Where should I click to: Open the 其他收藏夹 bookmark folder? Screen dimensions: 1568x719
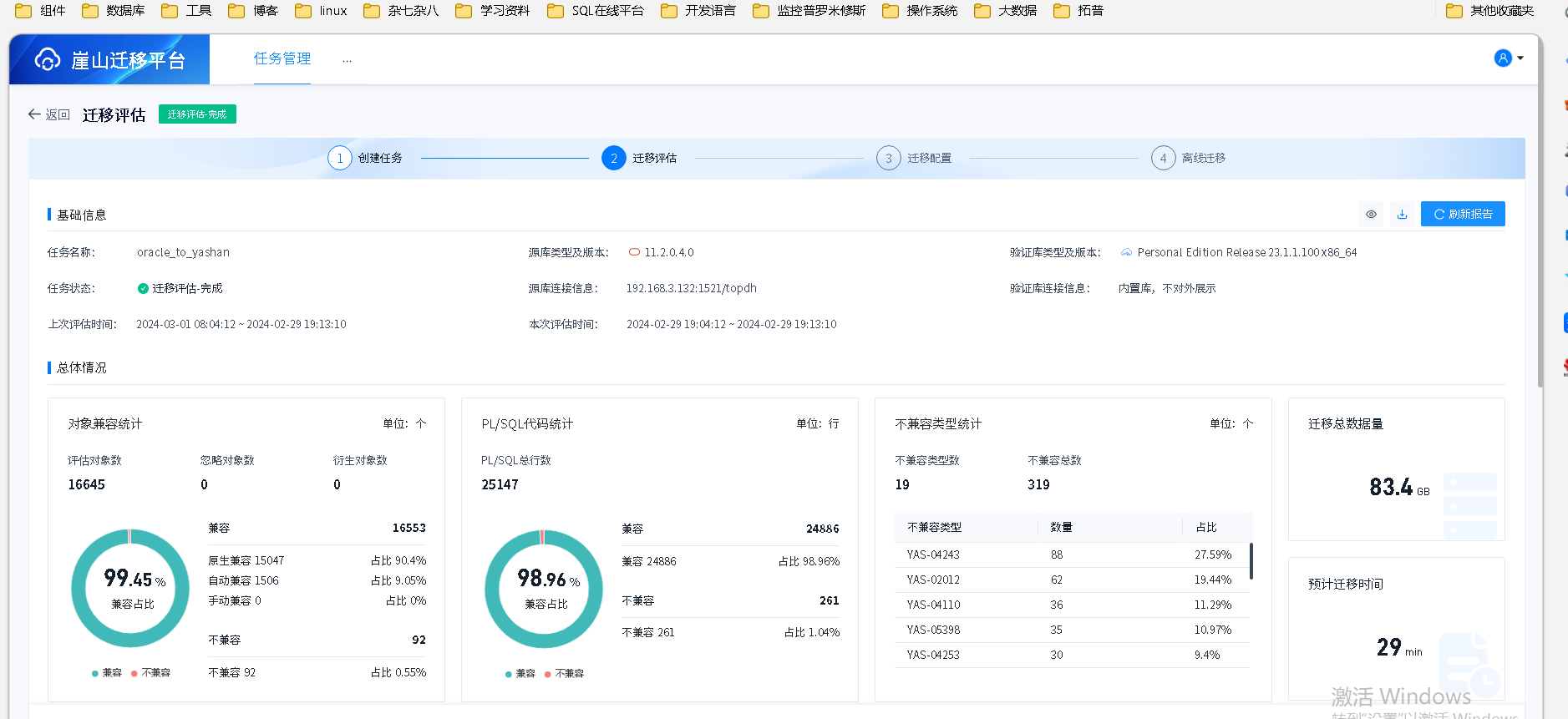(x=1490, y=11)
